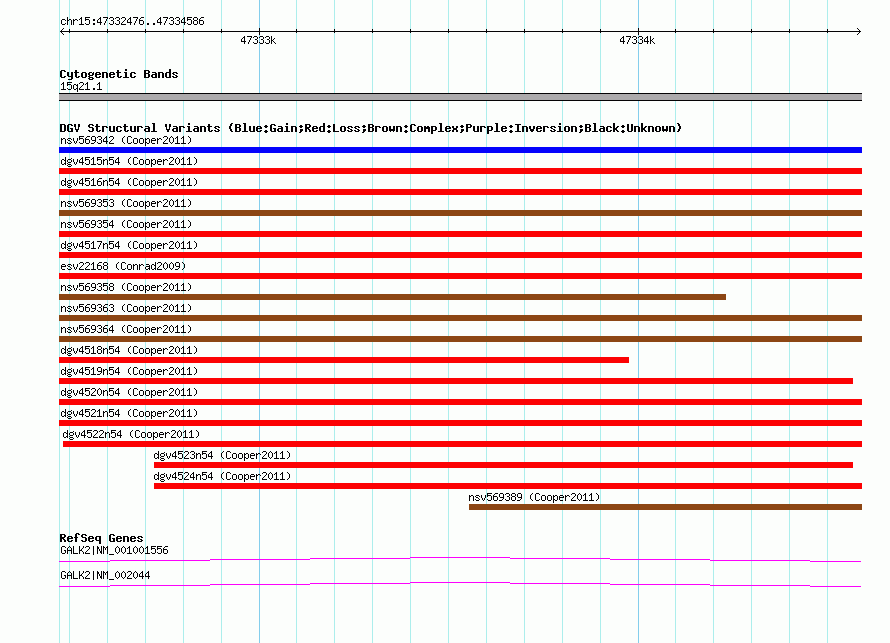Click the 47333k ruler position marker
This screenshot has height=643, width=890.
coord(258,41)
